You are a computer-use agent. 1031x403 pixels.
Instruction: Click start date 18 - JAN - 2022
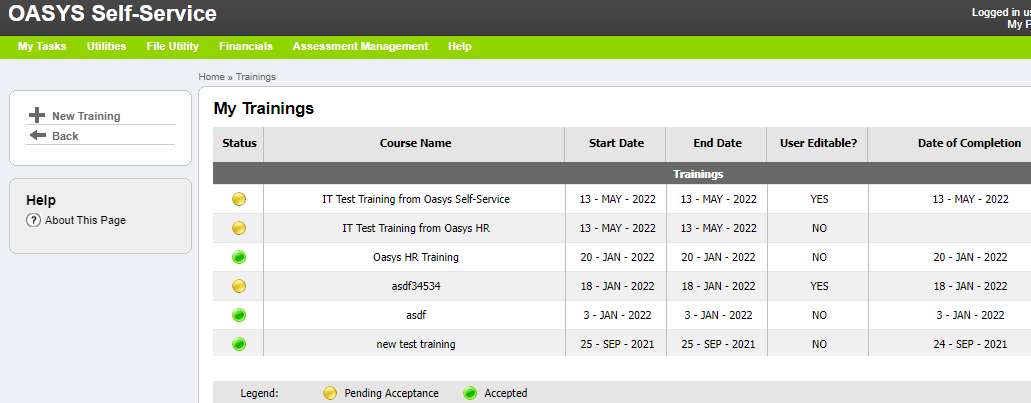(x=617, y=286)
